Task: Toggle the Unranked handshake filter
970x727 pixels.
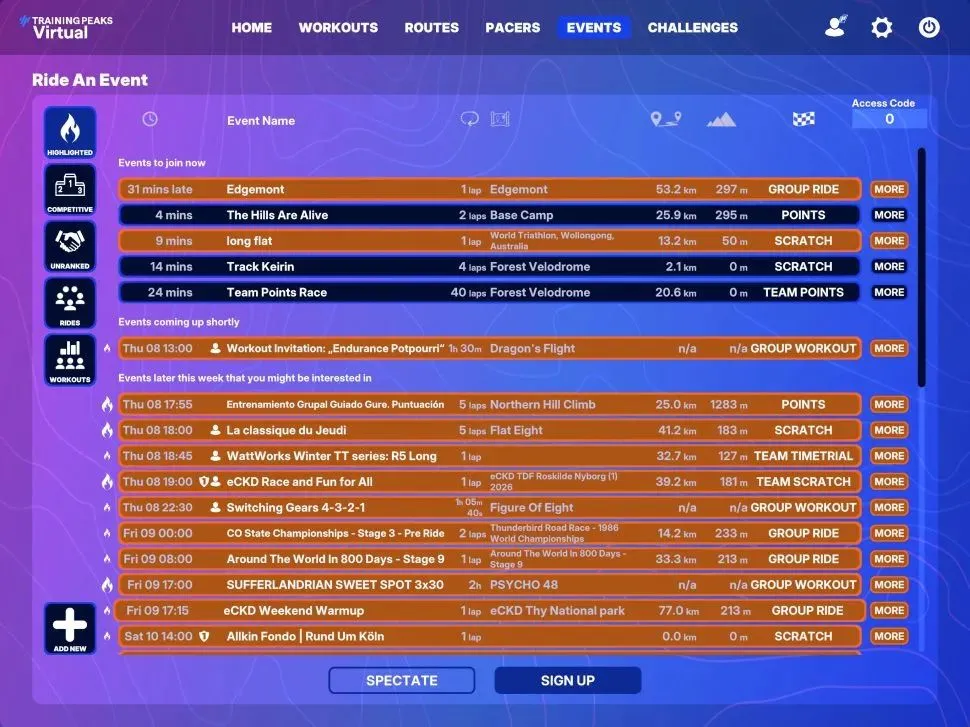Action: [x=70, y=247]
